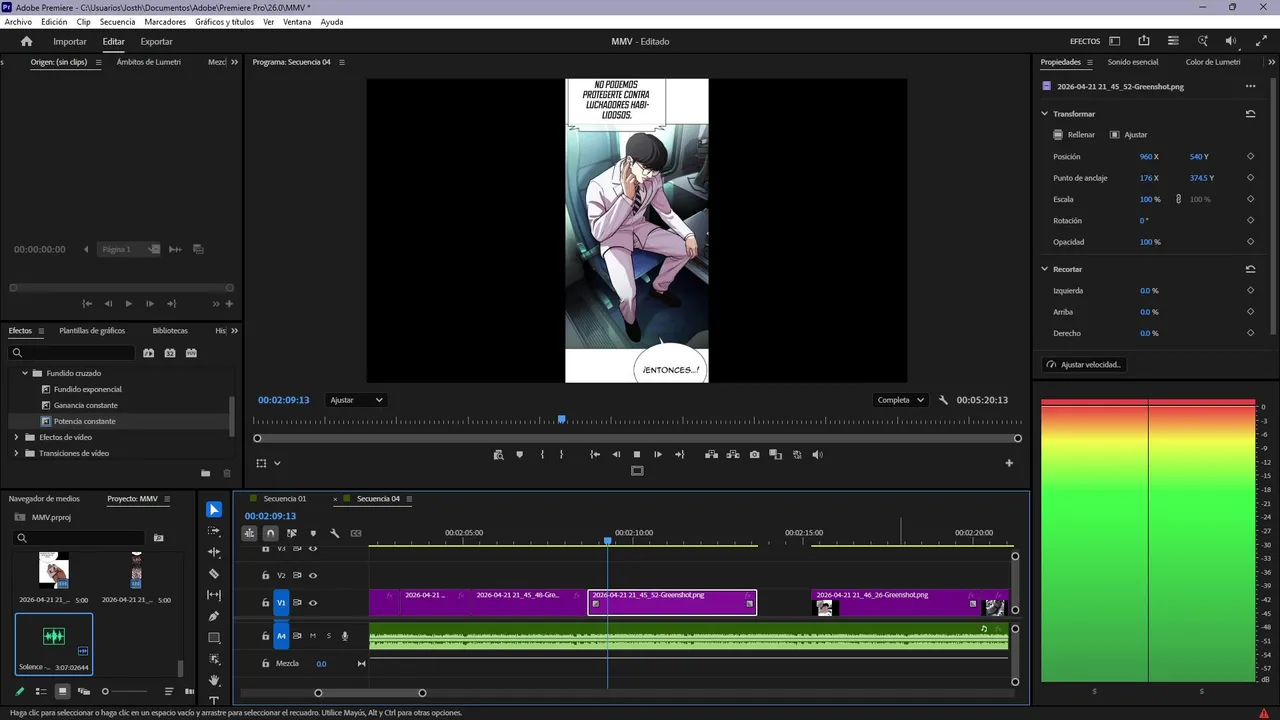Expand Efectos de vídeo folder
Screen dimensions: 1280x720
16,437
